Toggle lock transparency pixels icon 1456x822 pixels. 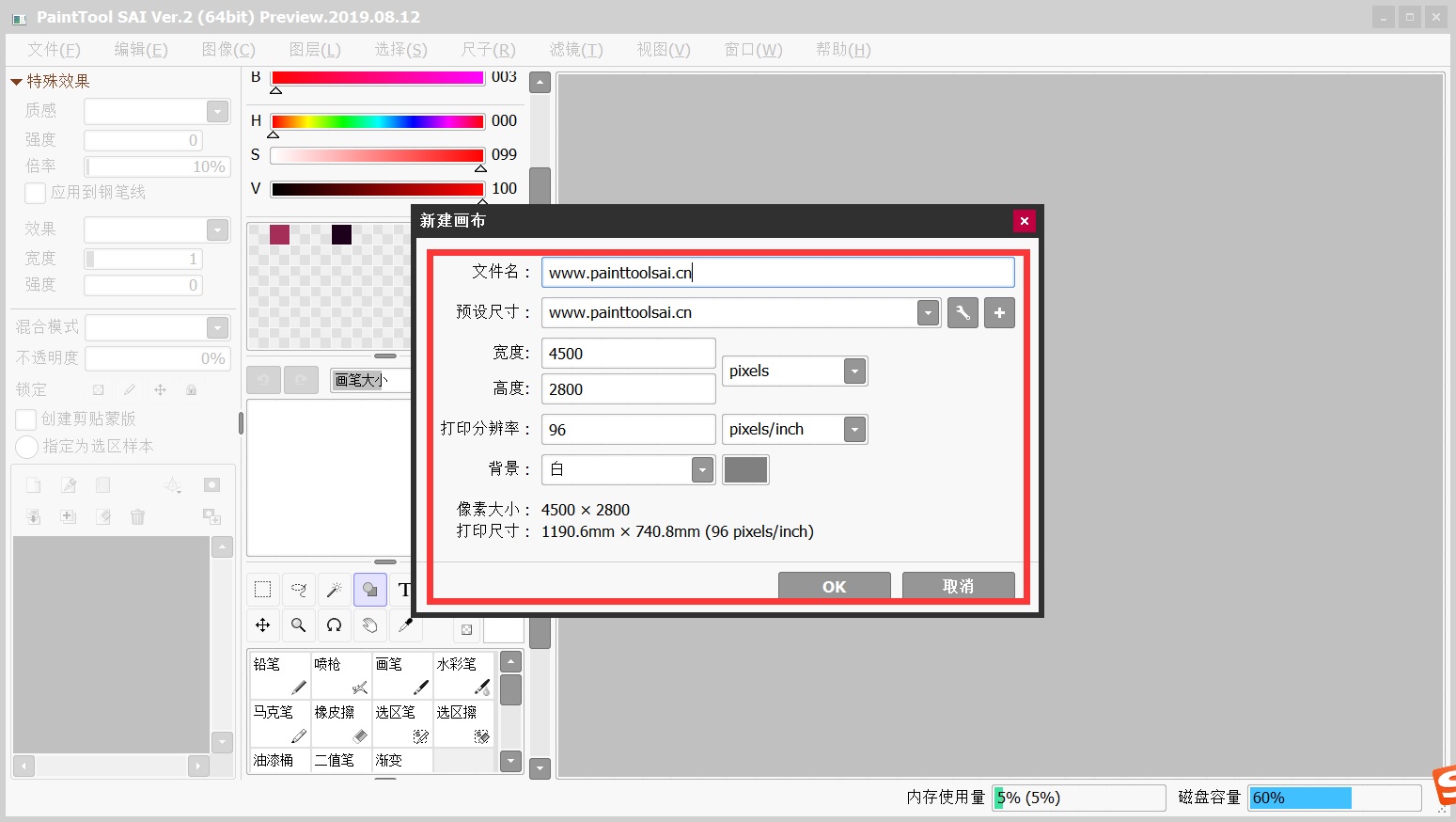point(98,389)
